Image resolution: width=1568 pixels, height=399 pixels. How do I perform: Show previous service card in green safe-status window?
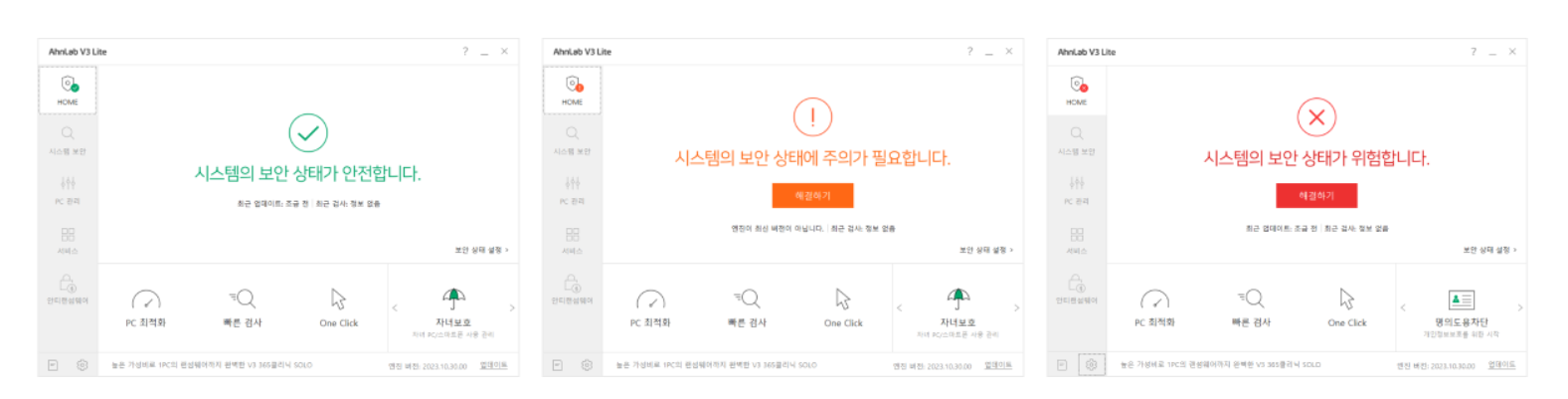(395, 308)
